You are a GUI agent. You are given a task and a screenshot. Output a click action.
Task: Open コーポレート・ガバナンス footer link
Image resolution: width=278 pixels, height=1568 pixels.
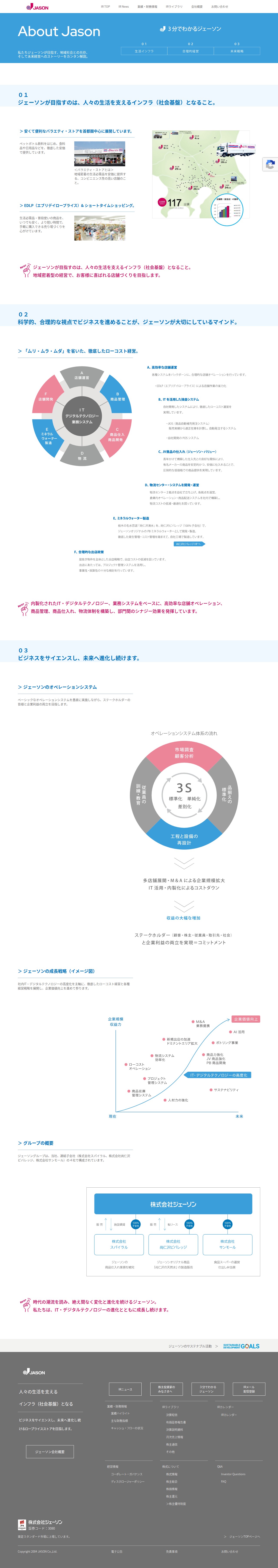tap(127, 1474)
